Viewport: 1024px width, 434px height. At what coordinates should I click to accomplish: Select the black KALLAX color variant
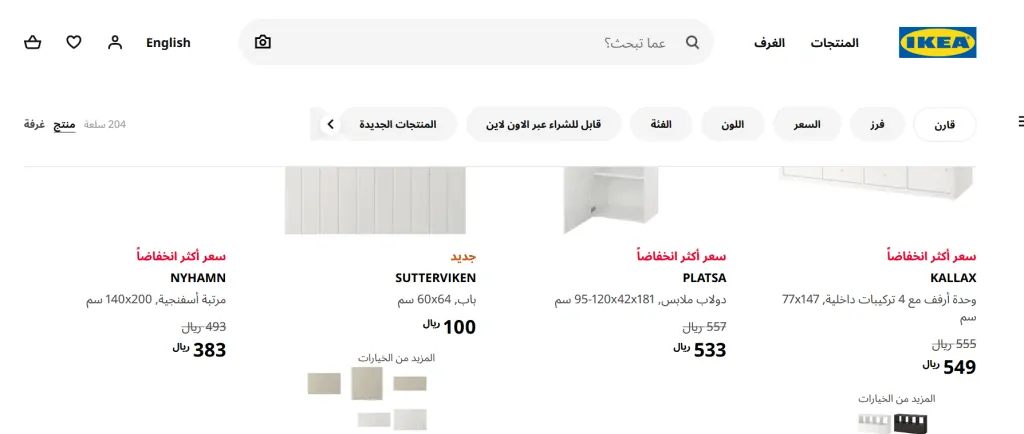[x=910, y=423]
